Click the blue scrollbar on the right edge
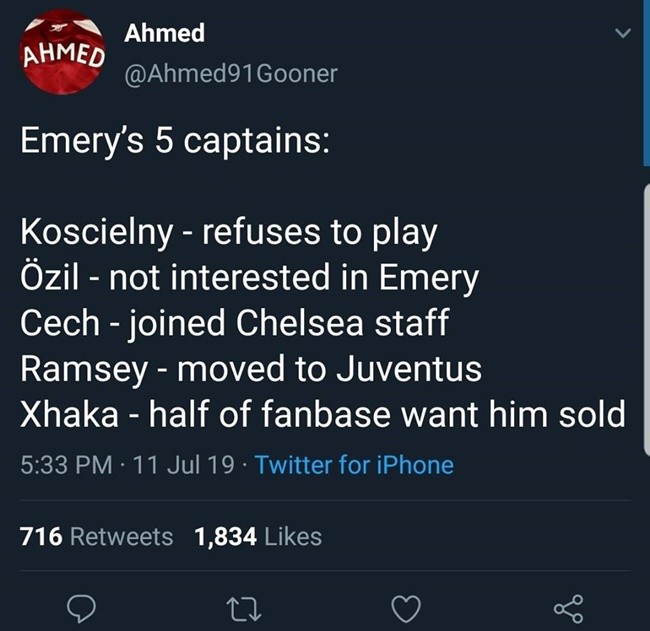 coord(645,80)
